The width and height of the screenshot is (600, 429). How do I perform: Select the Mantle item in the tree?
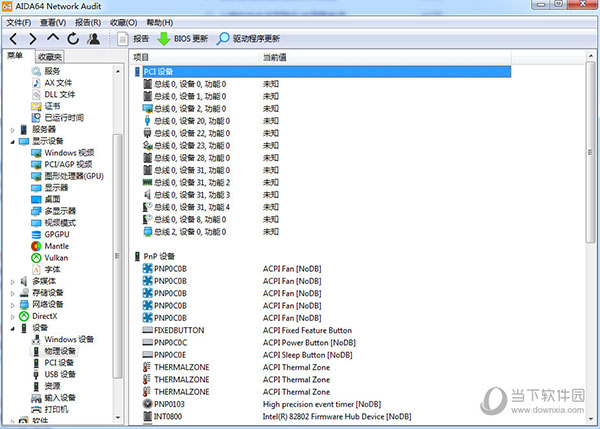click(56, 245)
